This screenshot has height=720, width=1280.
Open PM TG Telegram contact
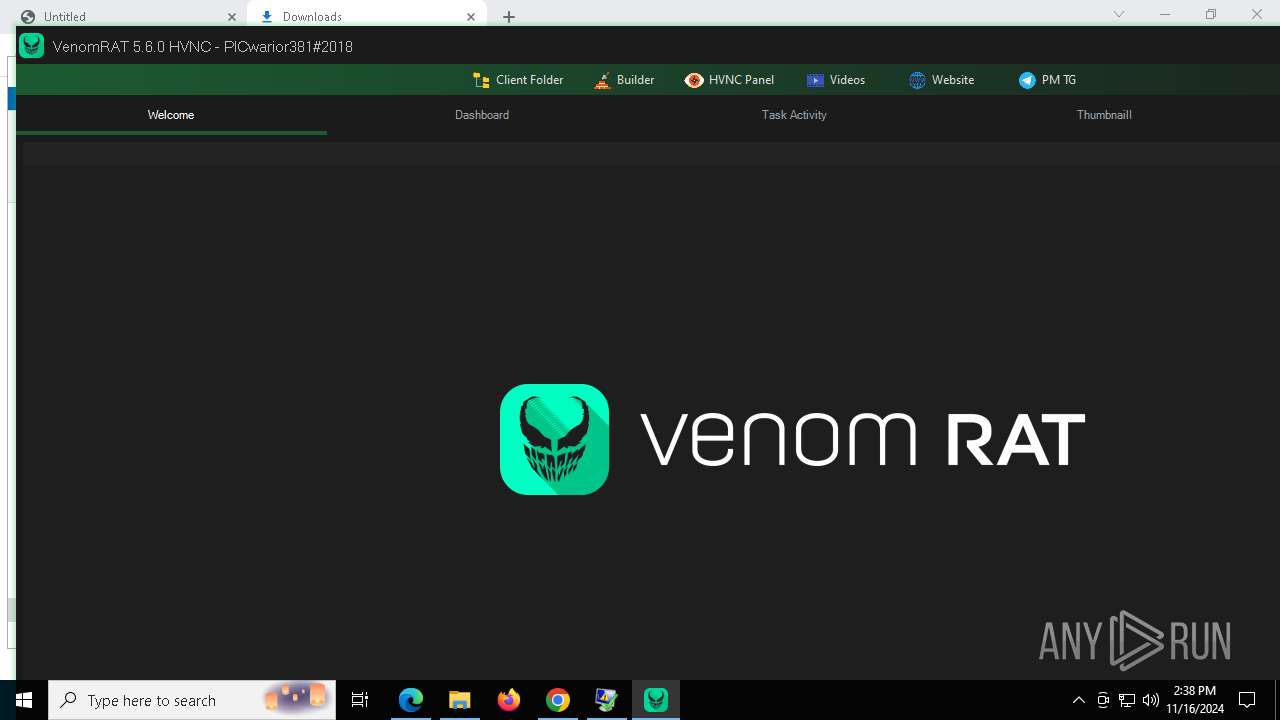(1047, 80)
